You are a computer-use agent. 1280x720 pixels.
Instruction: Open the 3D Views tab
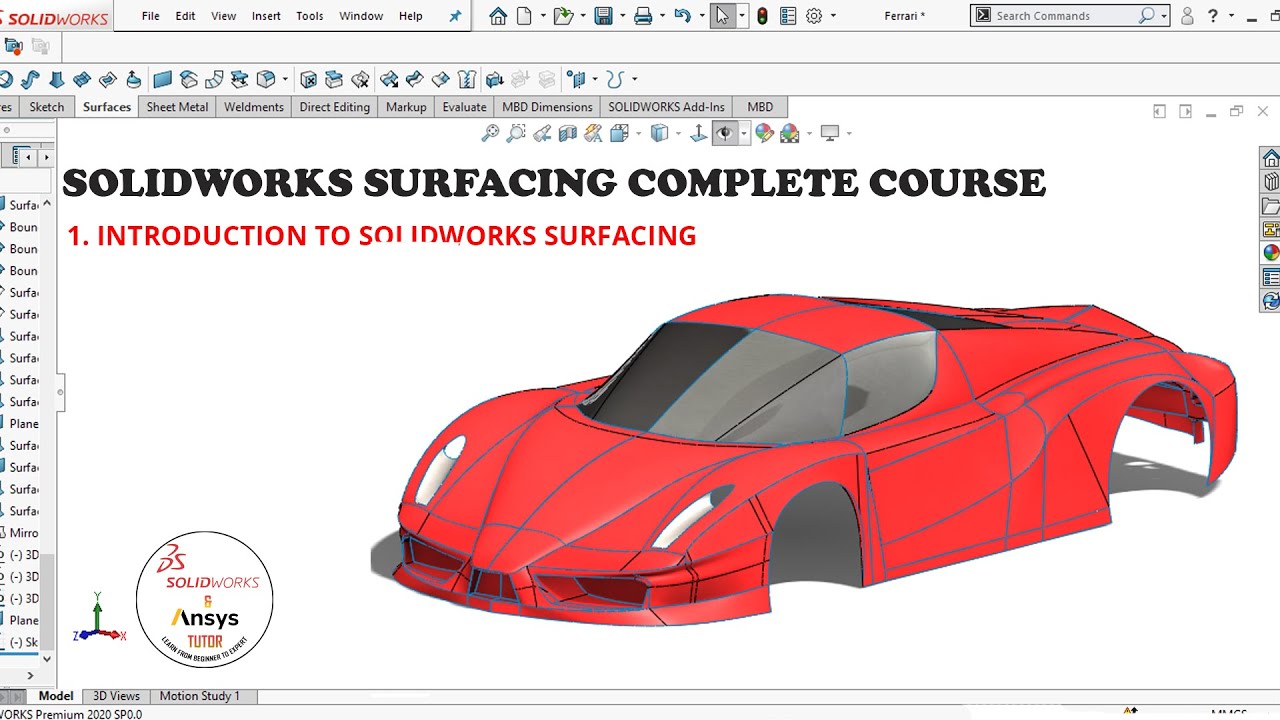click(116, 696)
